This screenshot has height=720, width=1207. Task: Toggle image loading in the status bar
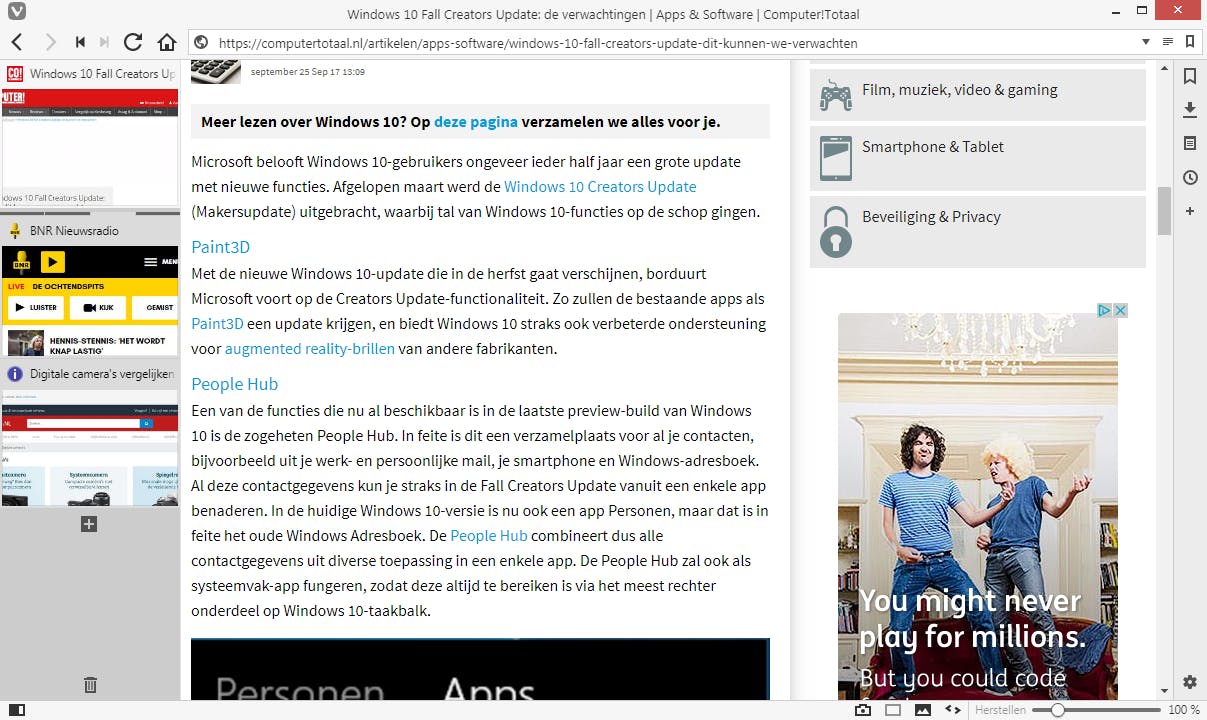pyautogui.click(x=922, y=709)
